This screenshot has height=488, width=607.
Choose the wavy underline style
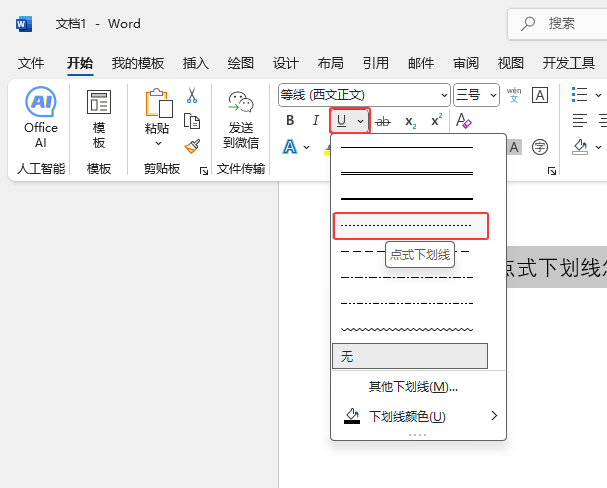[x=410, y=329]
